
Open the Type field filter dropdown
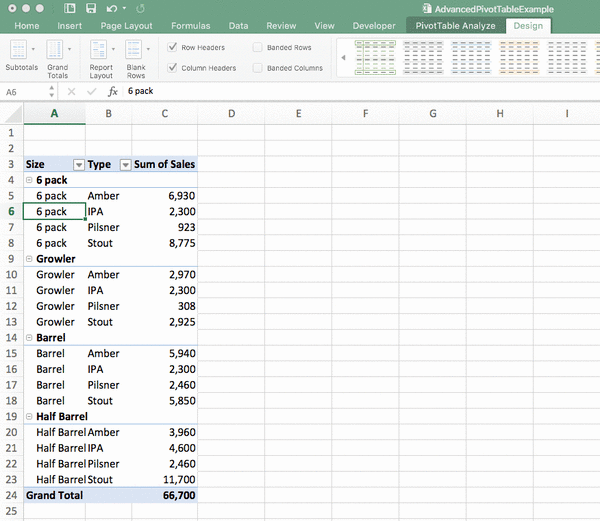click(125, 165)
